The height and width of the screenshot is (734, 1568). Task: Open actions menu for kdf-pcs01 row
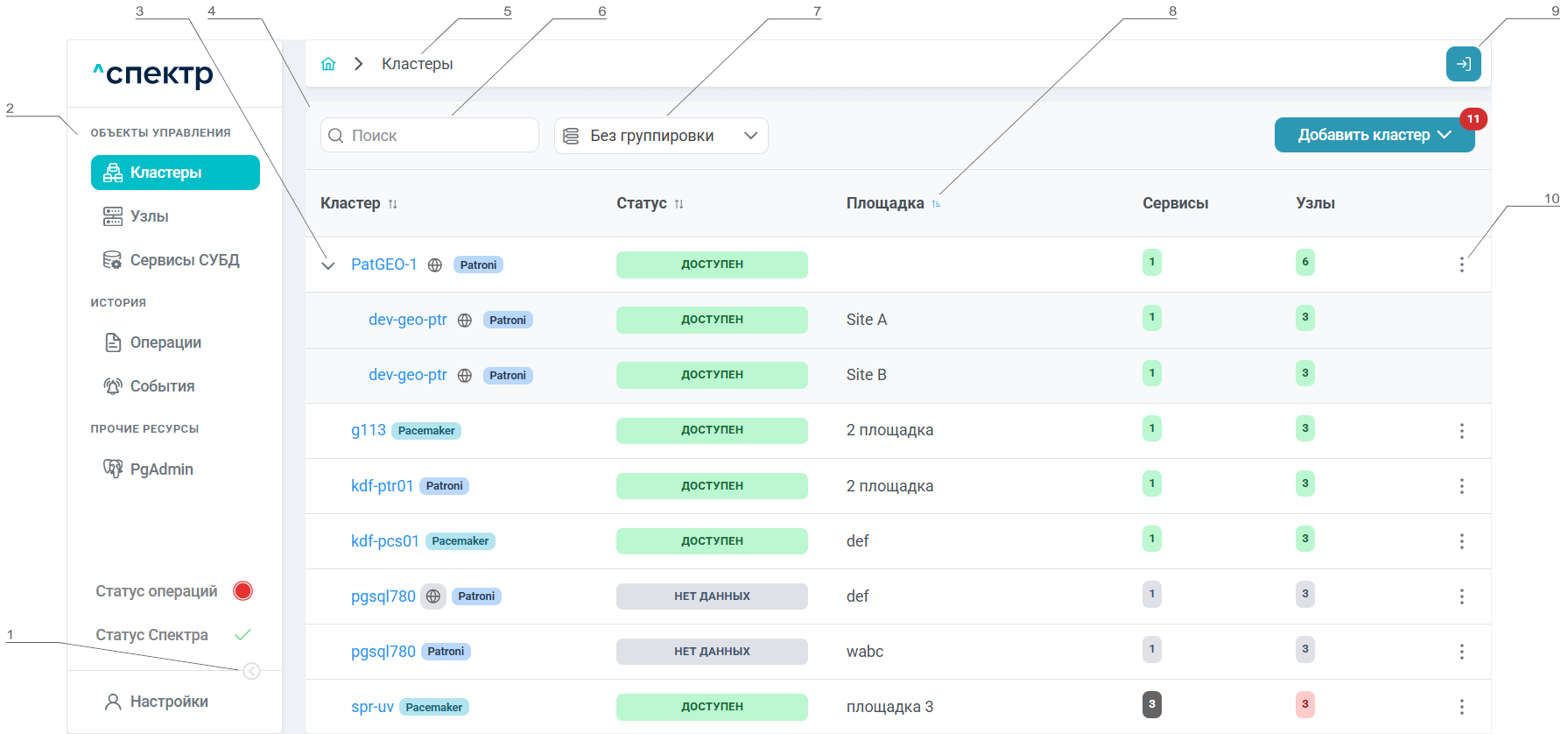1461,541
